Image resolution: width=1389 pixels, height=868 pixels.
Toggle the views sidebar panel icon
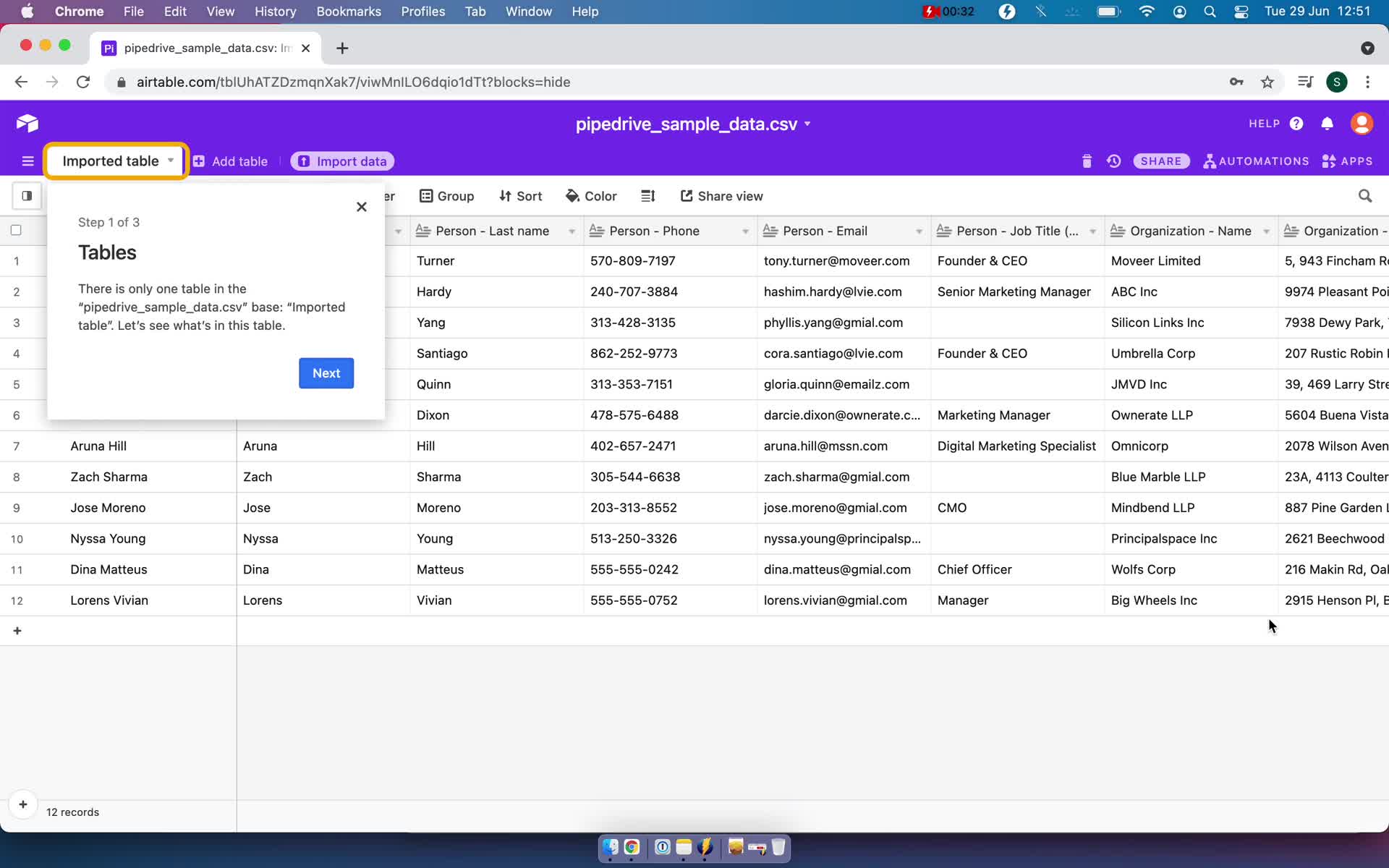pos(27,196)
